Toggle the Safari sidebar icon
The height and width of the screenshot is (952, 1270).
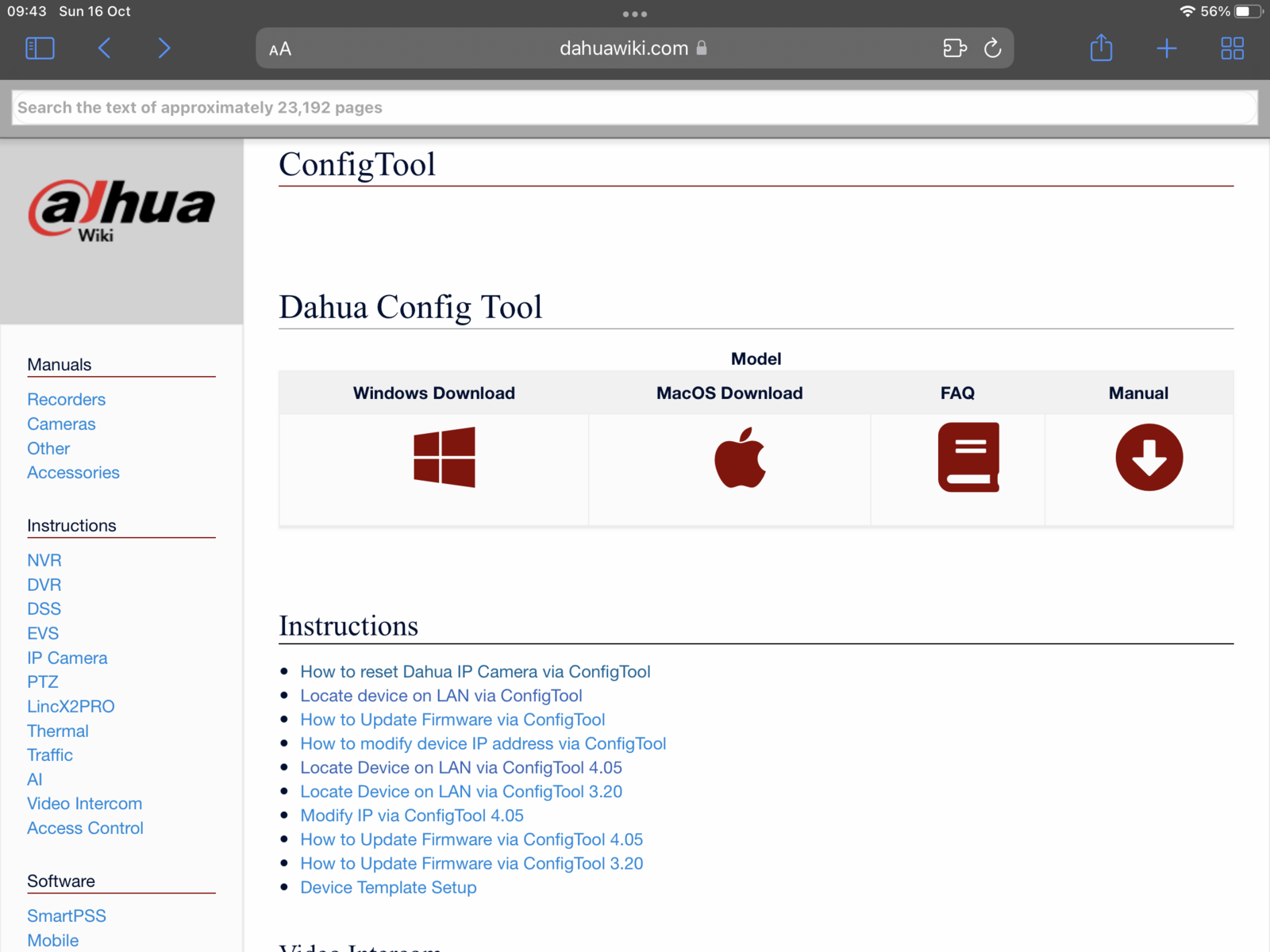[40, 48]
